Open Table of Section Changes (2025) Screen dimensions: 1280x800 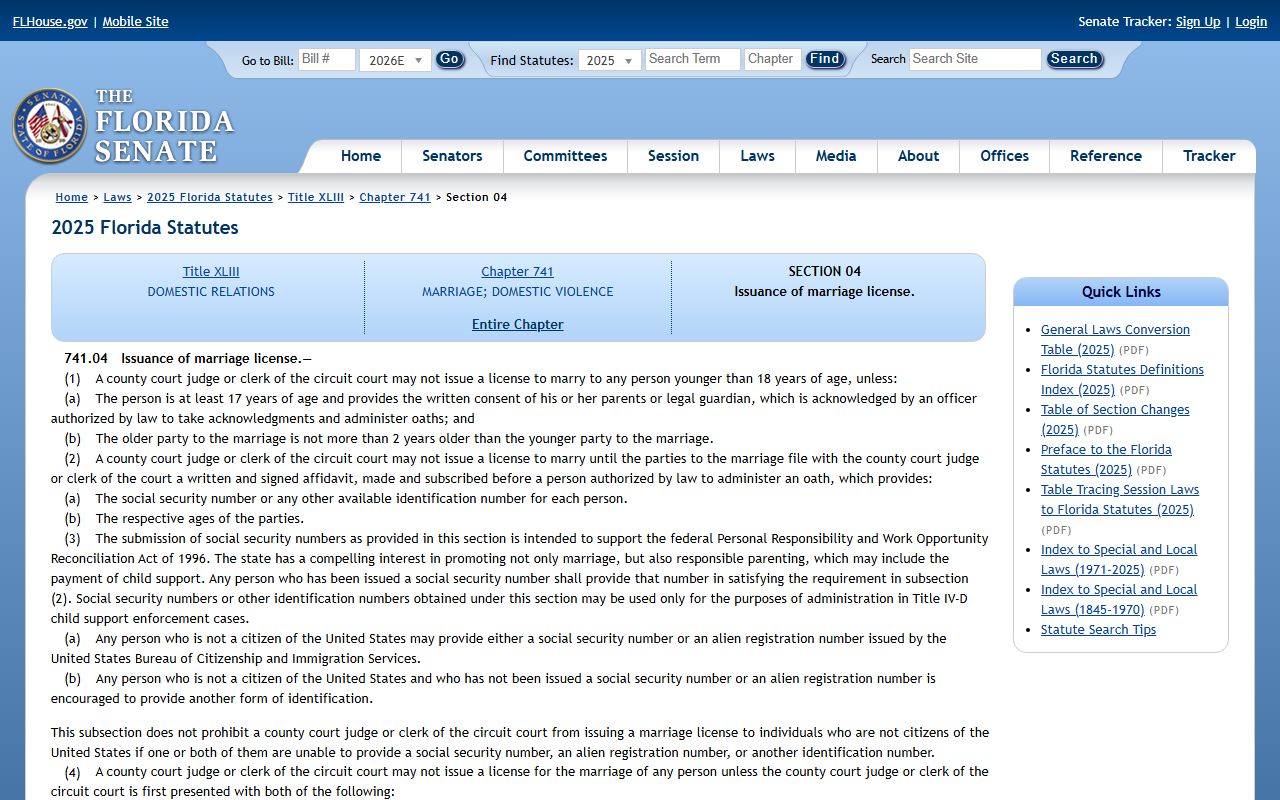[1115, 419]
